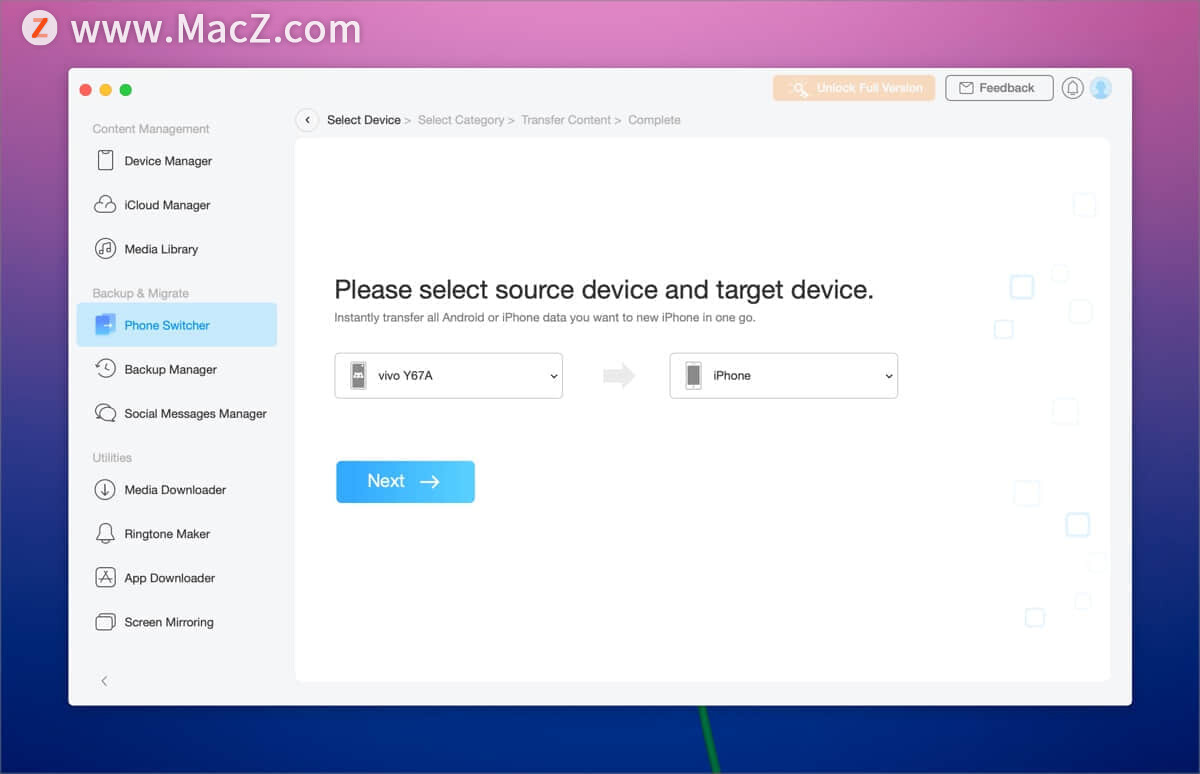Open notifications bell in title bar
Viewport: 1200px width, 774px height.
(x=1073, y=88)
